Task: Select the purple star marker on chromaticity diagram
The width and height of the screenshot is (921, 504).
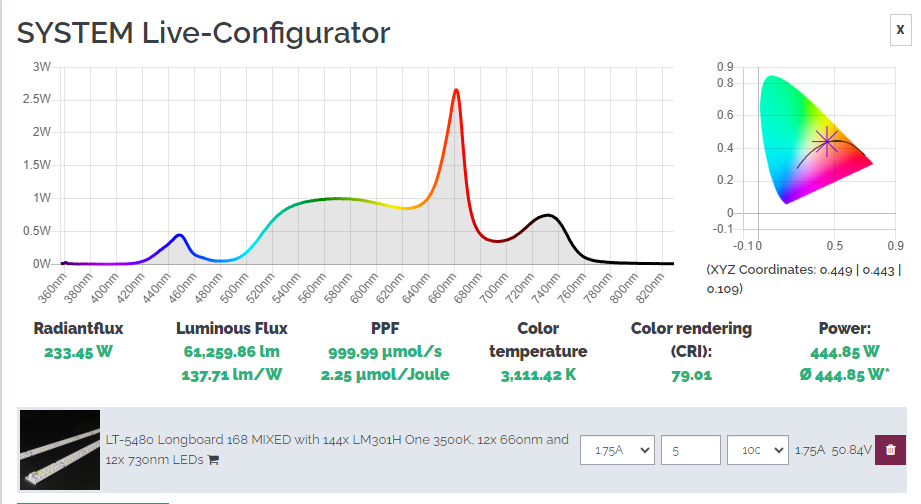Action: click(827, 142)
